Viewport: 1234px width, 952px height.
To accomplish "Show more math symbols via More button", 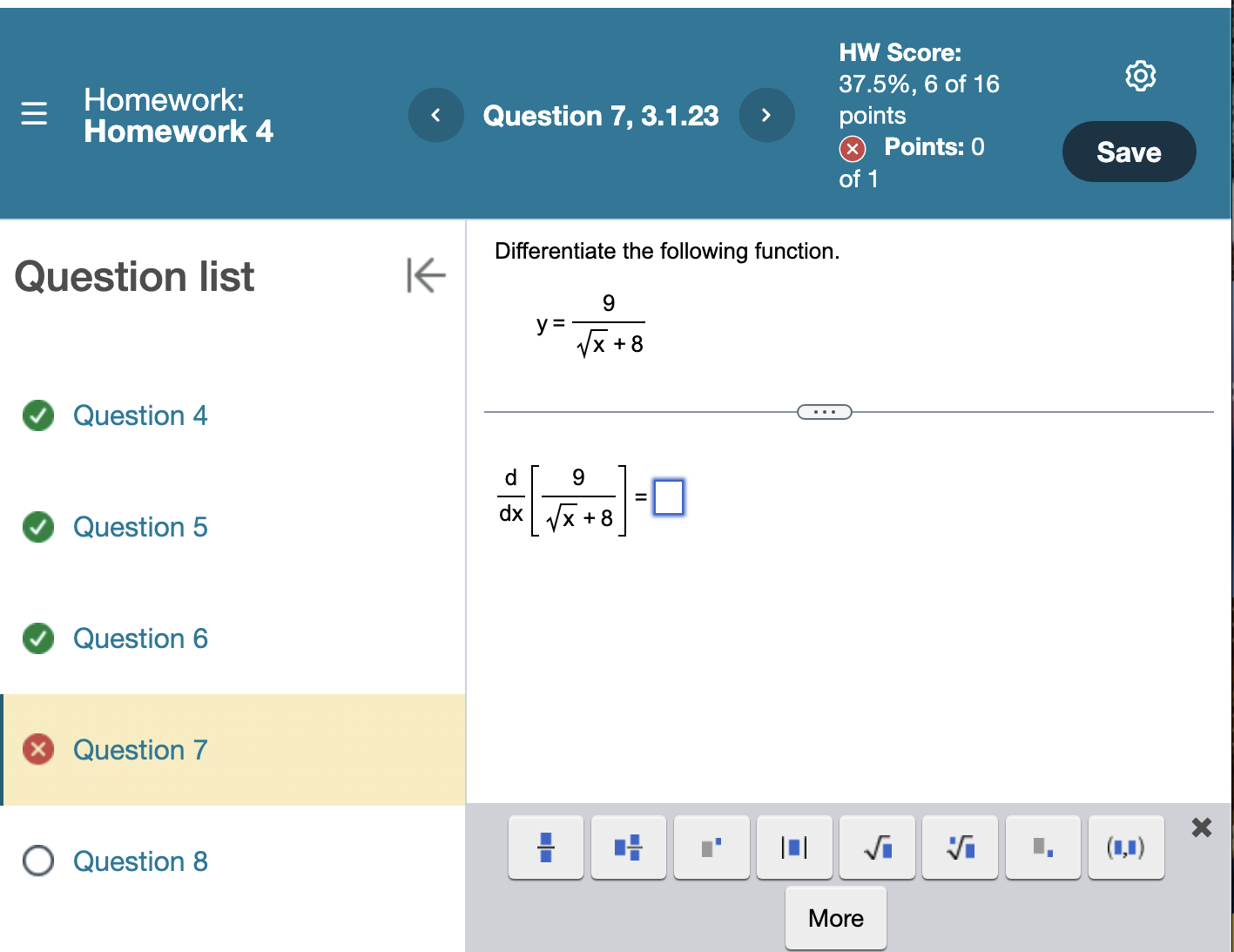I will click(x=834, y=917).
